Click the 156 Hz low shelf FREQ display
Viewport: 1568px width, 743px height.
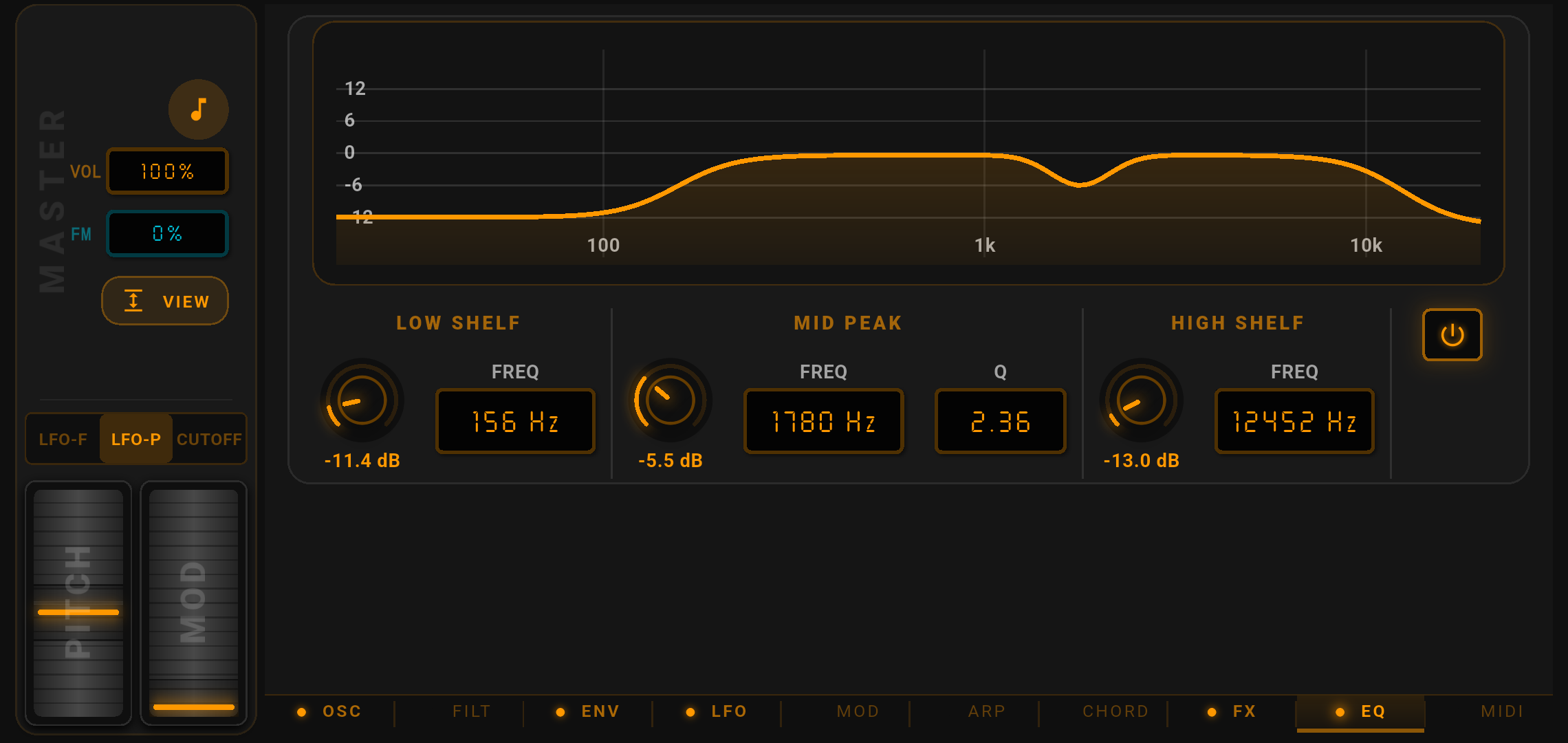(515, 421)
